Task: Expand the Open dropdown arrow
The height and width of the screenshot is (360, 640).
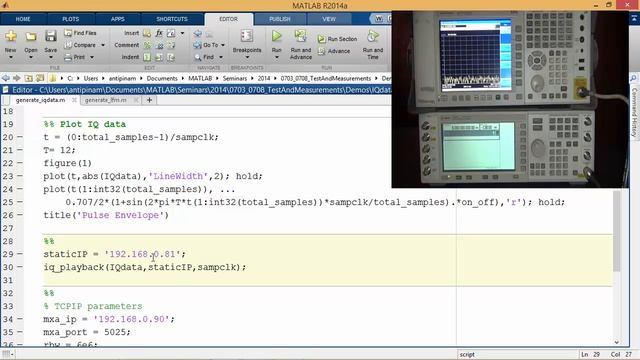Action: pos(31,57)
